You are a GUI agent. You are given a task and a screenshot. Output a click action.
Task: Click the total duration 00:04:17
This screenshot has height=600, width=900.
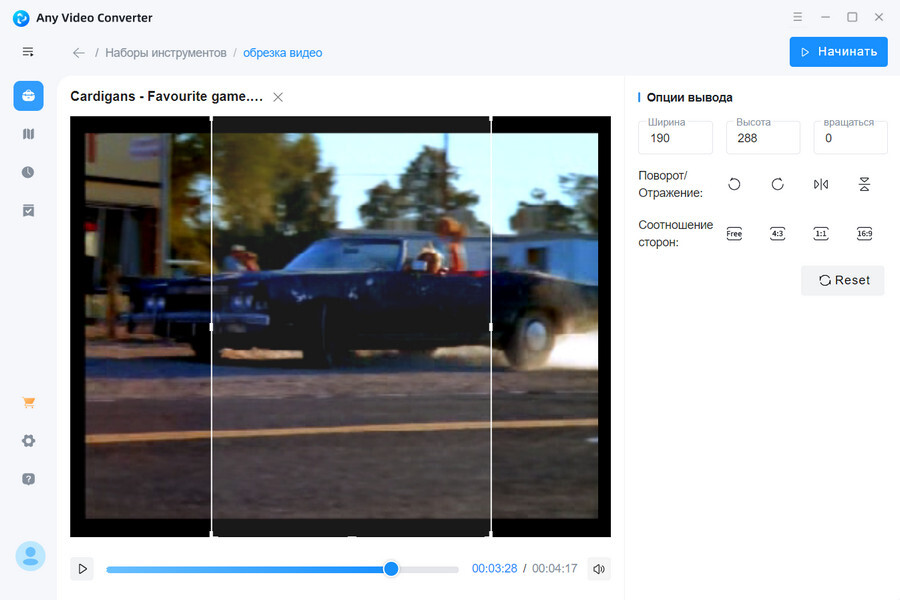554,568
